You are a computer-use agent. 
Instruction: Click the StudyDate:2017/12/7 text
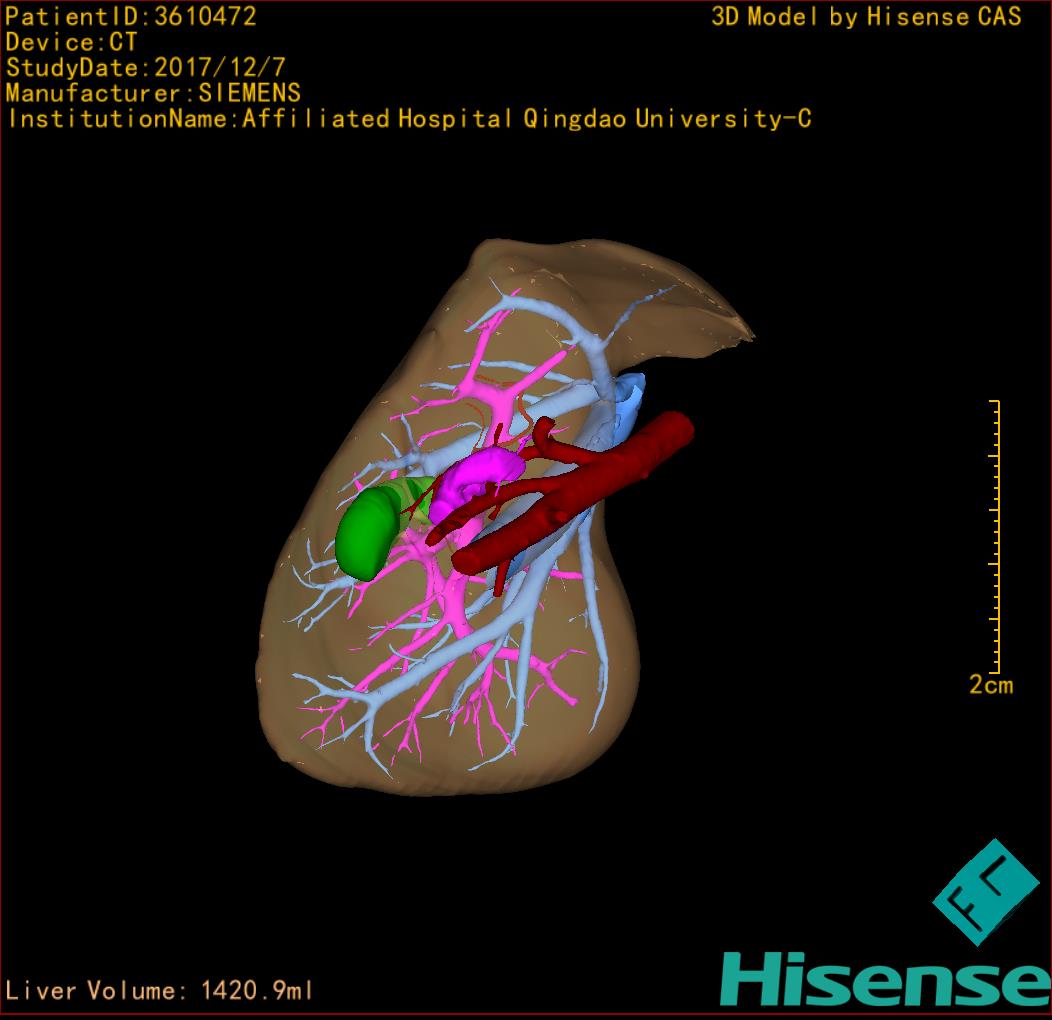click(146, 68)
